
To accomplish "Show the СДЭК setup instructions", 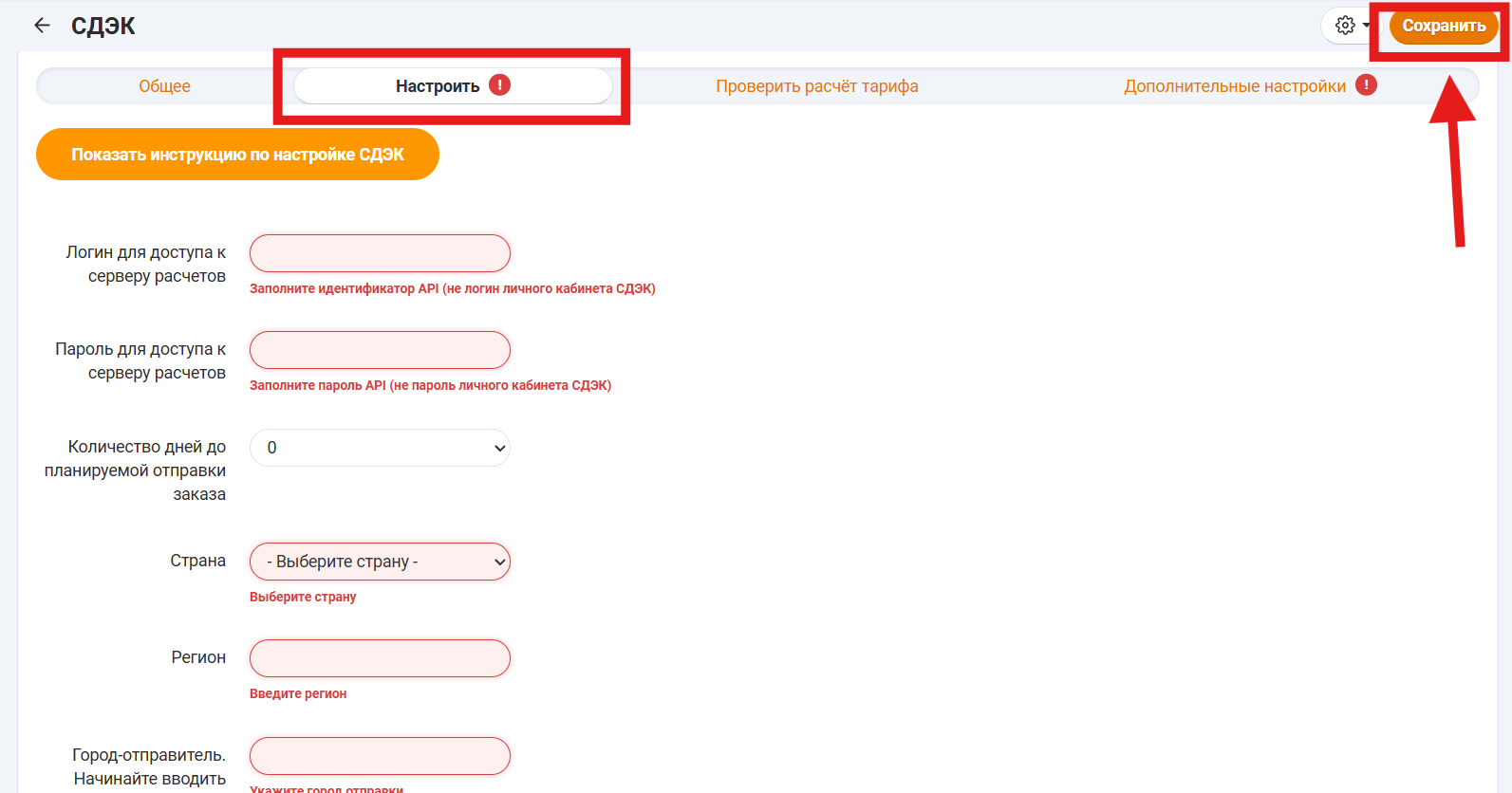I will pos(237,155).
